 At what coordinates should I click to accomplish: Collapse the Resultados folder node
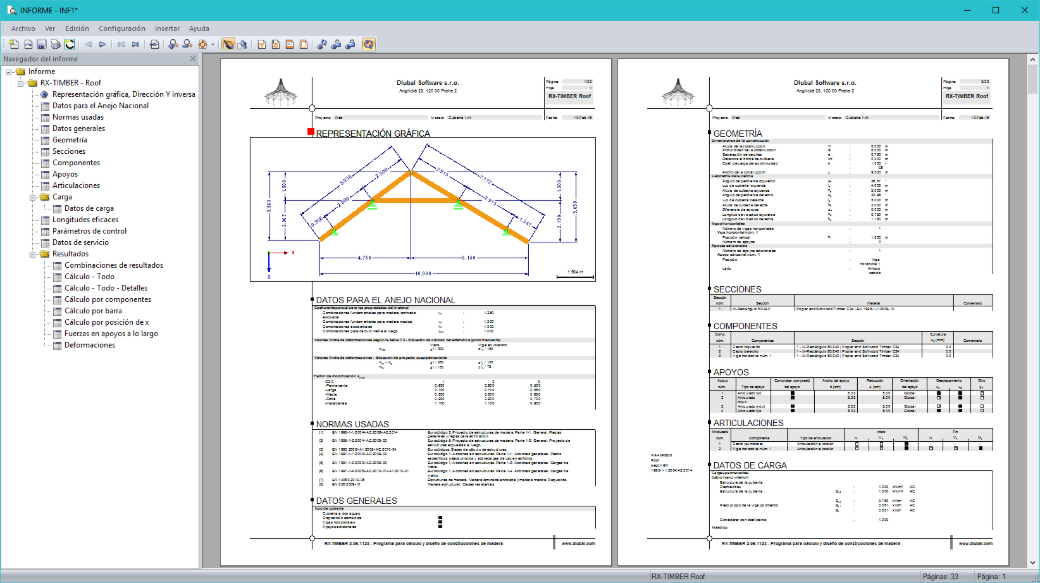tap(32, 254)
